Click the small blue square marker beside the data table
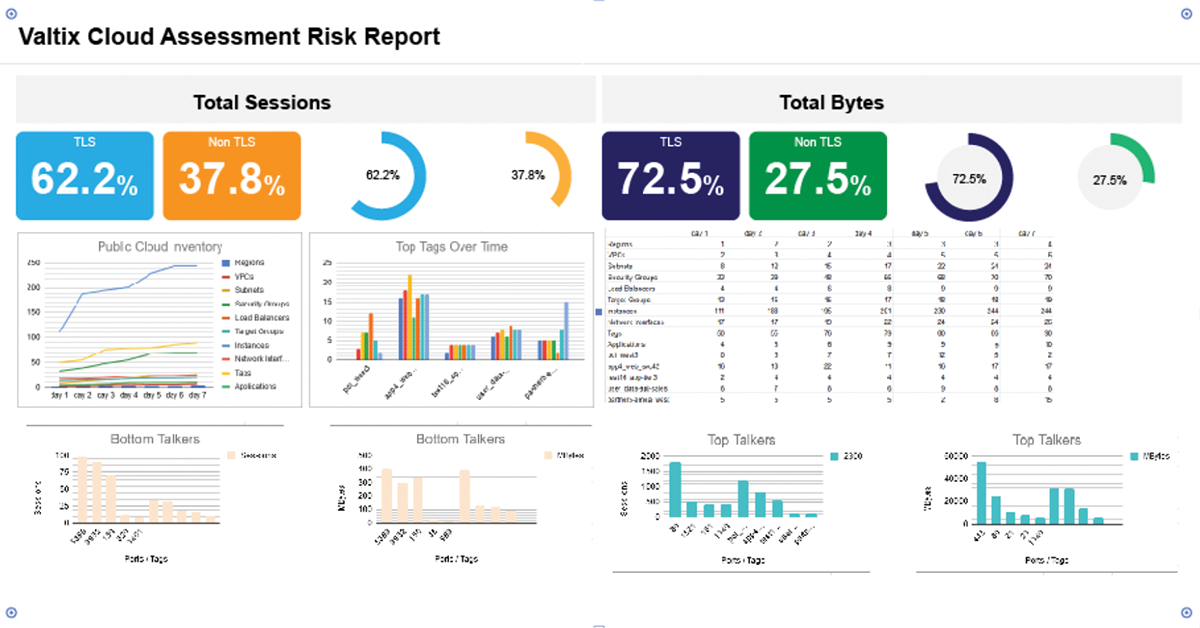The height and width of the screenshot is (628, 1200). (x=597, y=310)
